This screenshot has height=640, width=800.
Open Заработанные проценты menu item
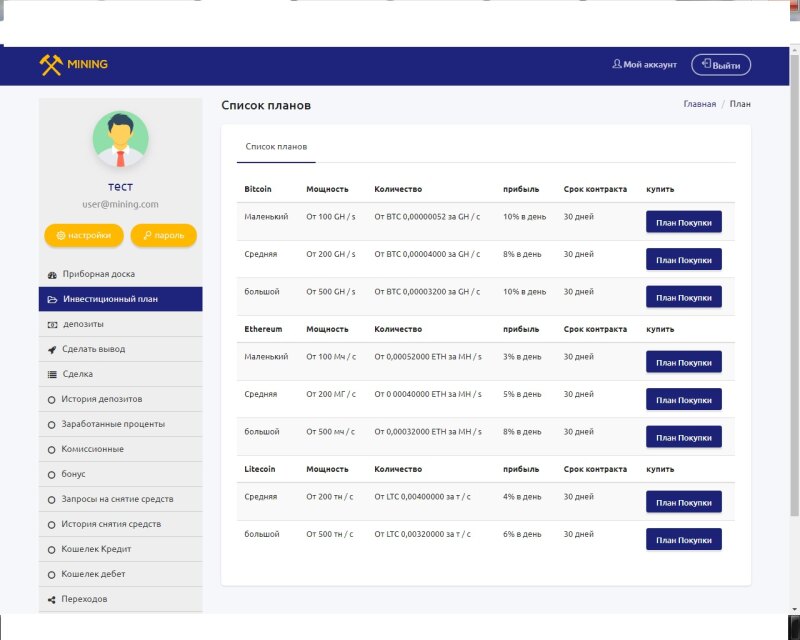pos(113,424)
